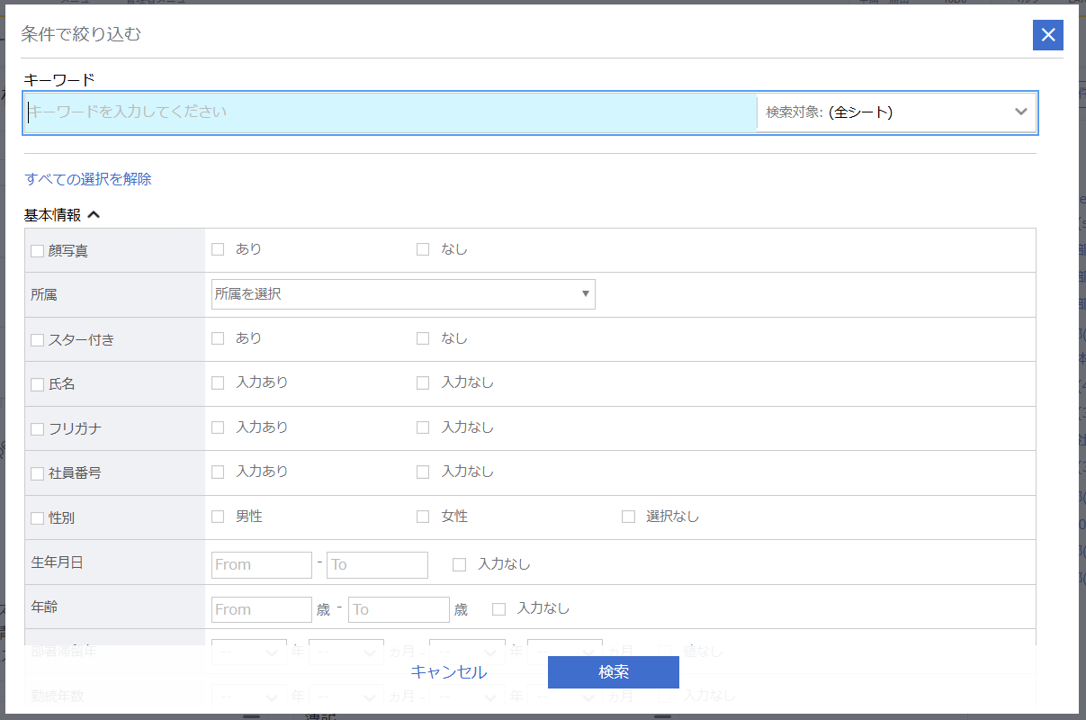The height and width of the screenshot is (720, 1086).
Task: Select 選択なし under 性別
Action: (x=628, y=516)
